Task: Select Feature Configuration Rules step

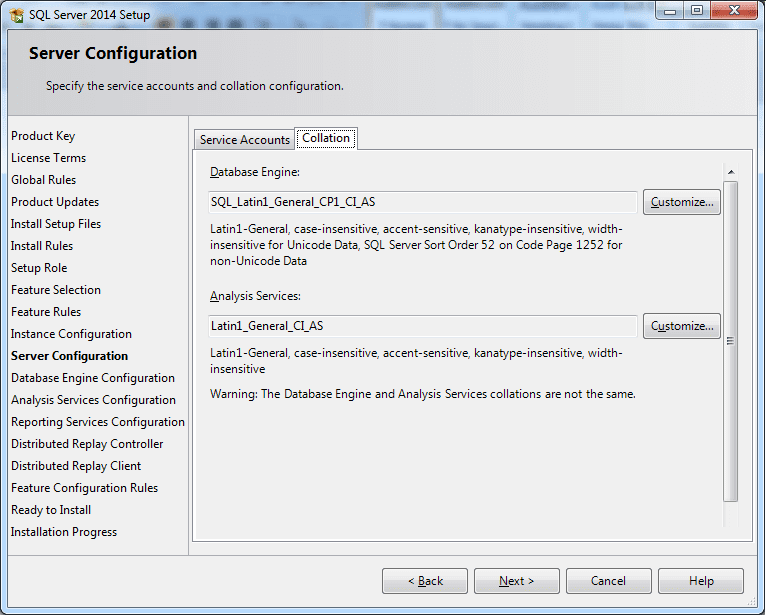Action: click(x=85, y=488)
